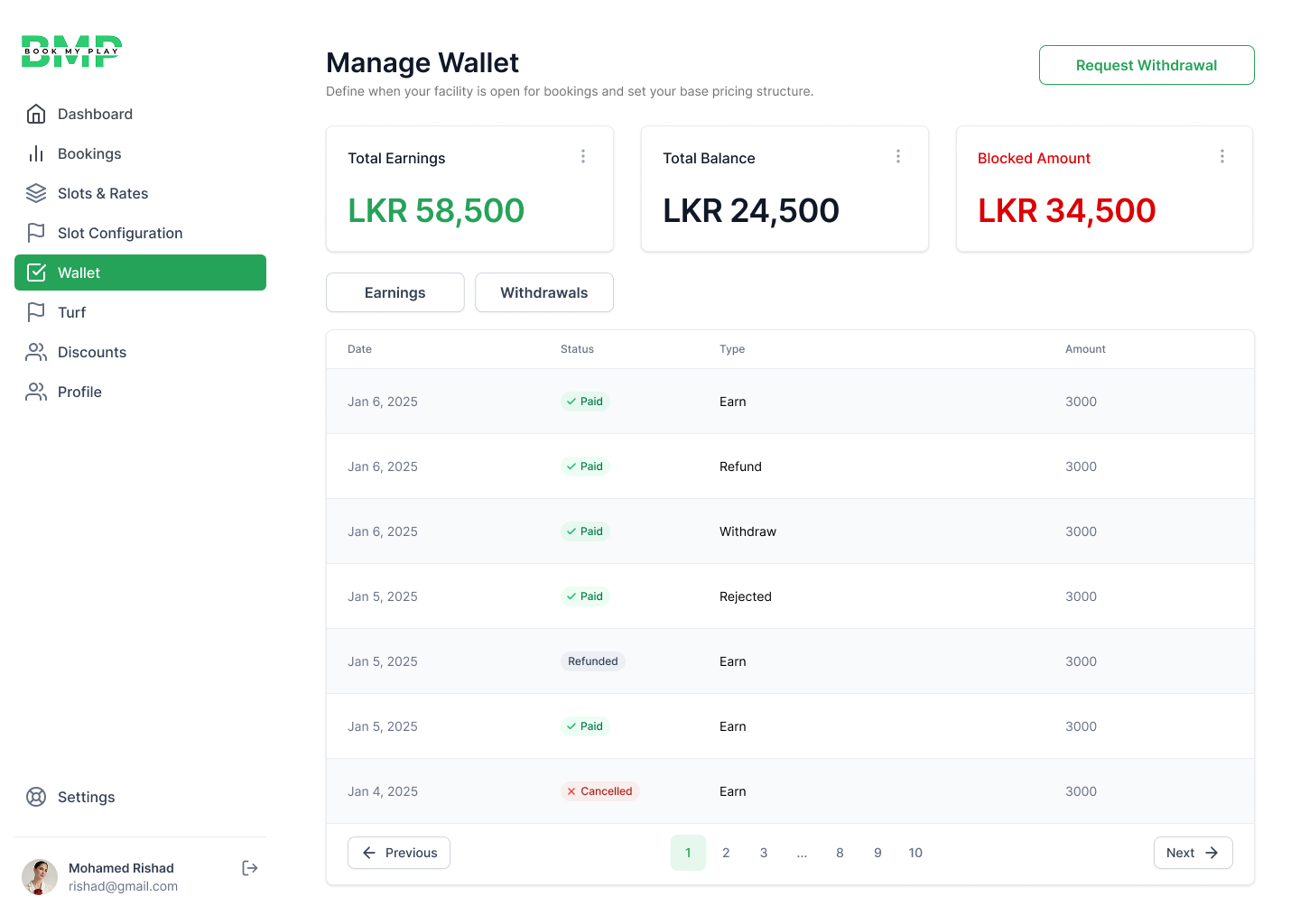
Task: Open the Total Balance three-dot menu
Action: point(898,155)
